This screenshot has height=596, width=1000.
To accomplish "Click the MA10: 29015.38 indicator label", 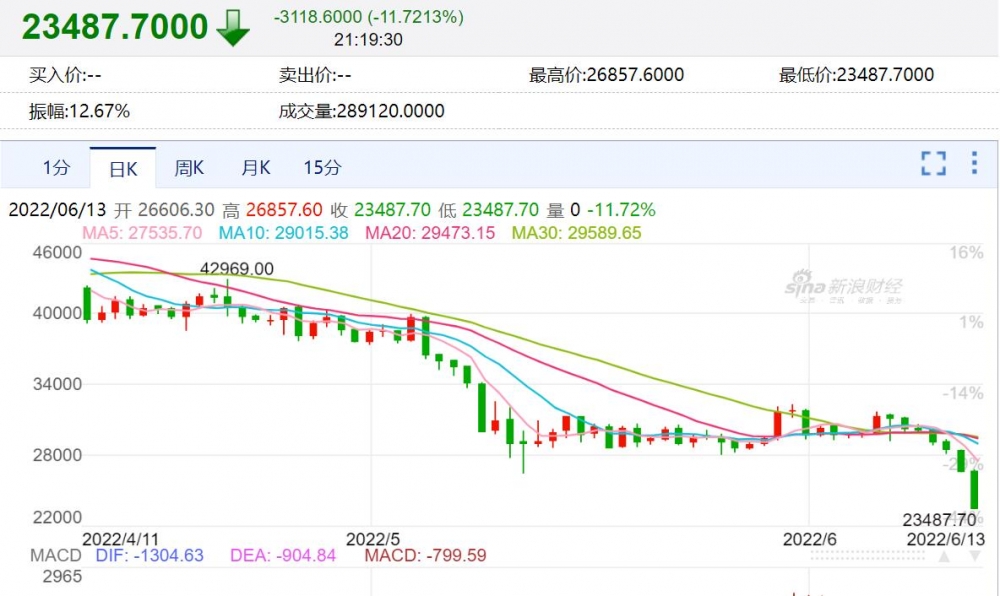I will tap(284, 233).
